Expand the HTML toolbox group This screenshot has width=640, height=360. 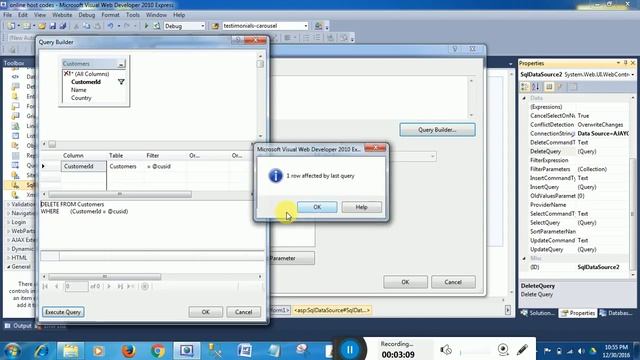[9, 258]
